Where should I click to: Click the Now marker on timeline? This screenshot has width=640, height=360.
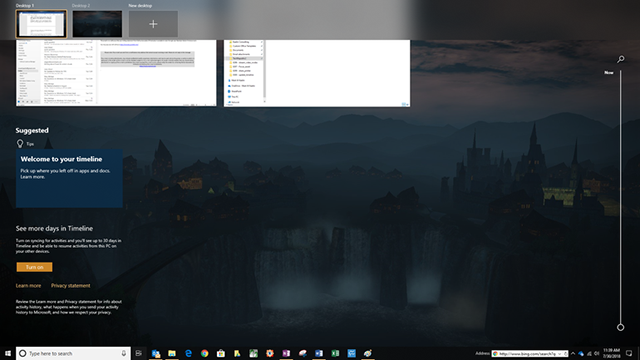[x=609, y=73]
